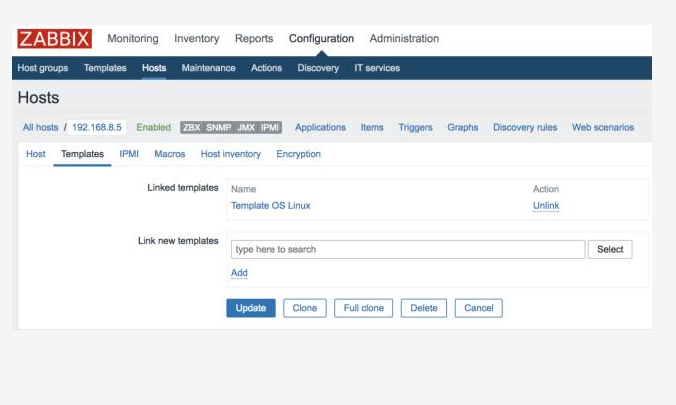Click Add to link new template
Viewport: 676px width, 405px height.
pyautogui.click(x=239, y=273)
